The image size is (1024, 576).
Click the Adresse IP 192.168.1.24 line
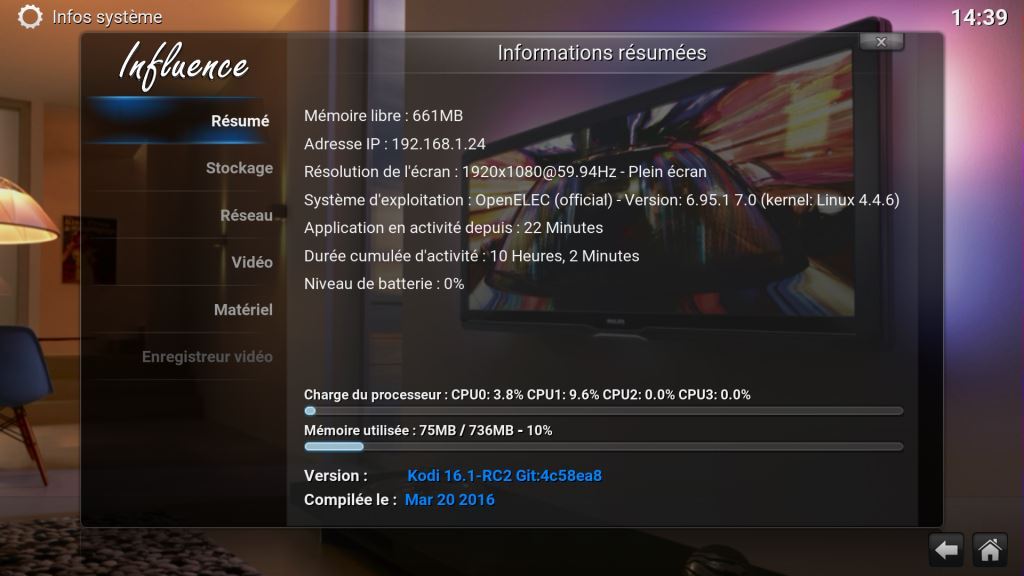pyautogui.click(x=394, y=144)
